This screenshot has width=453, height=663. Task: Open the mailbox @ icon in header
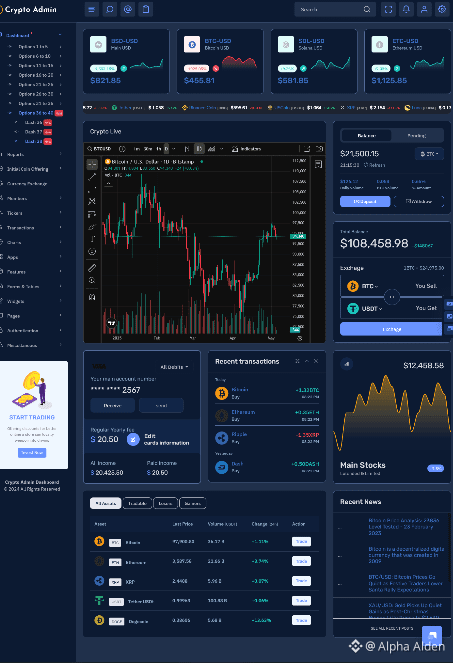pos(128,9)
